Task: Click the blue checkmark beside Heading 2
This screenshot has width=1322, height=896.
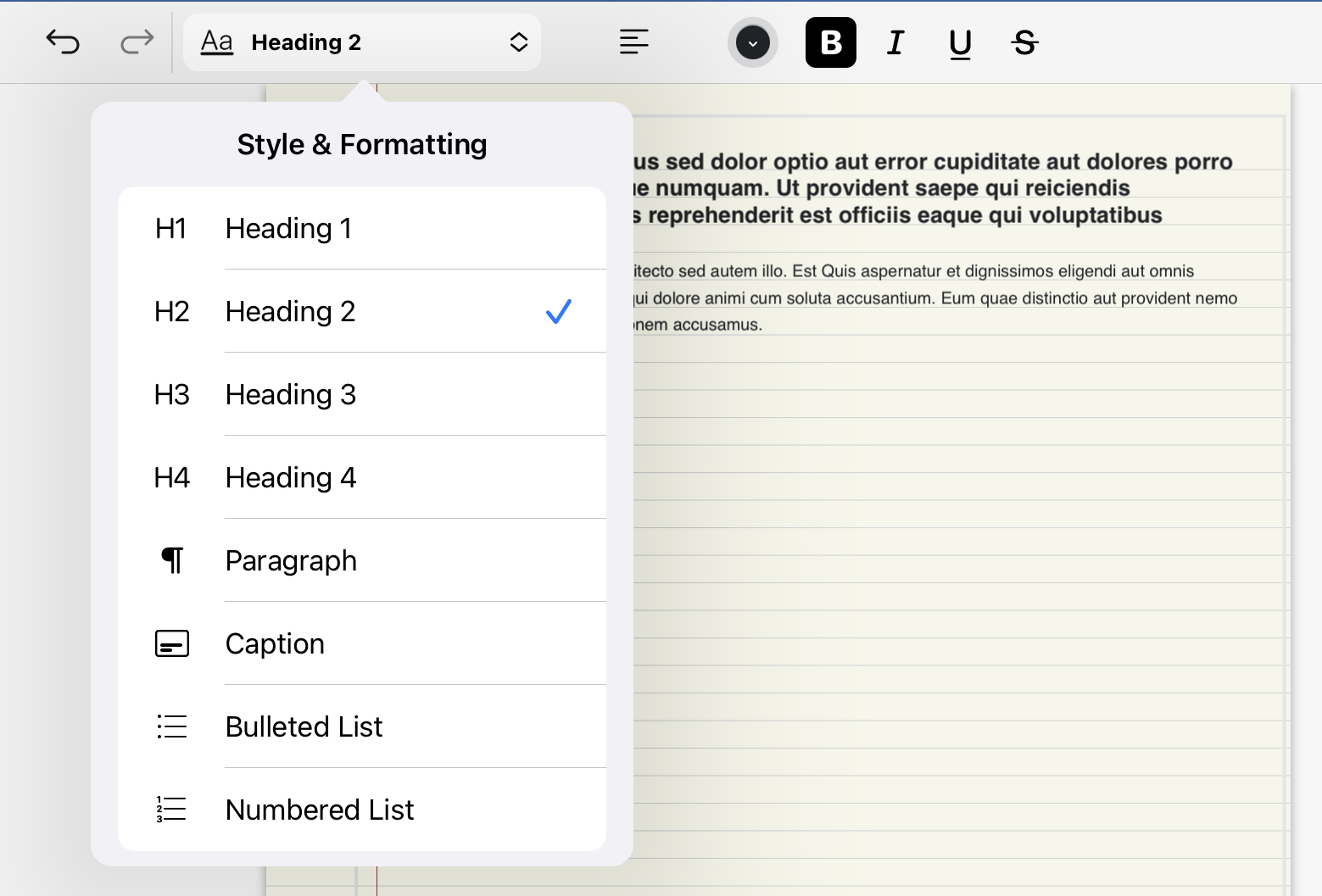Action: pyautogui.click(x=558, y=312)
